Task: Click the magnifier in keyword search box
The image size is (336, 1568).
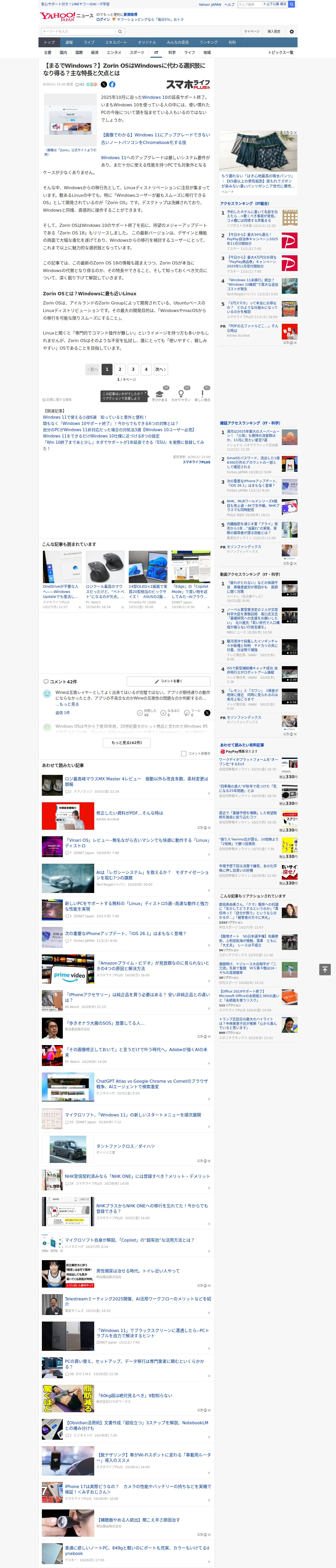Action: 120,32
